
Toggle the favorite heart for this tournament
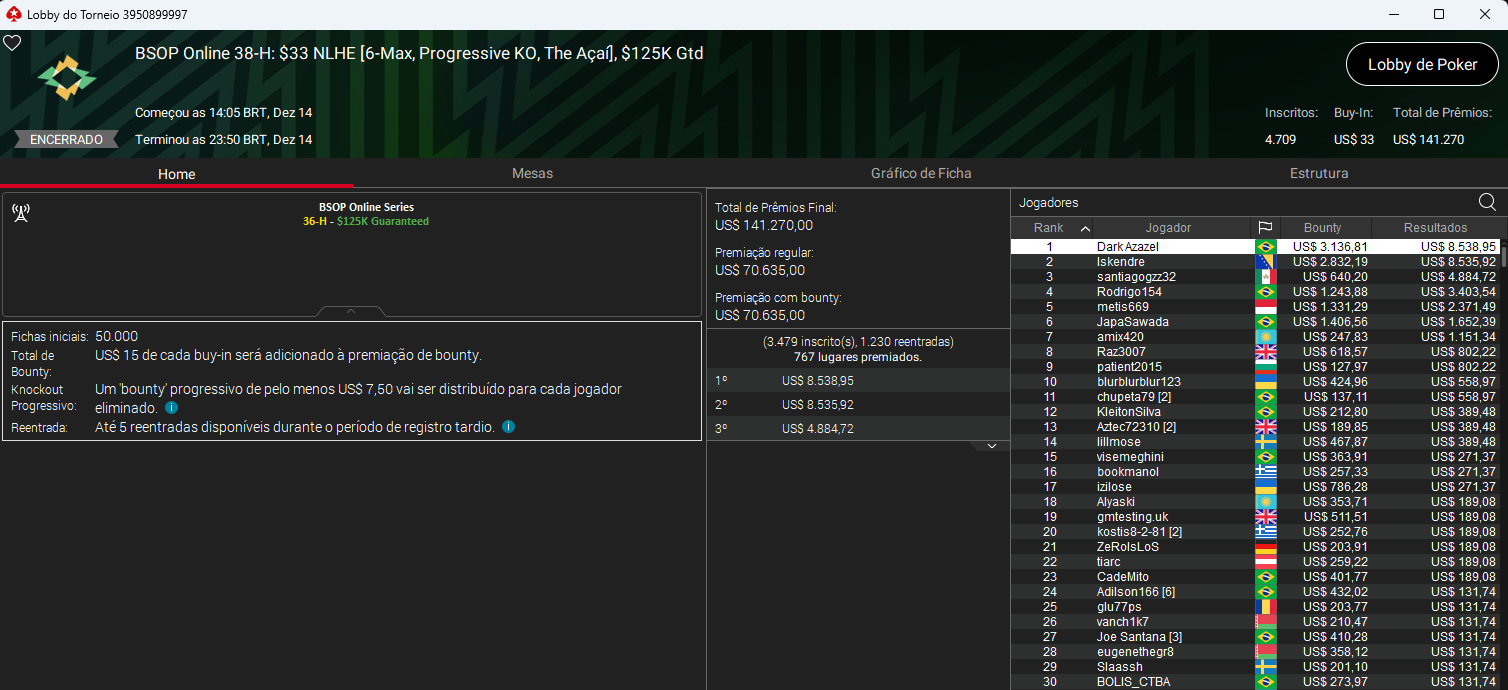click(12, 42)
